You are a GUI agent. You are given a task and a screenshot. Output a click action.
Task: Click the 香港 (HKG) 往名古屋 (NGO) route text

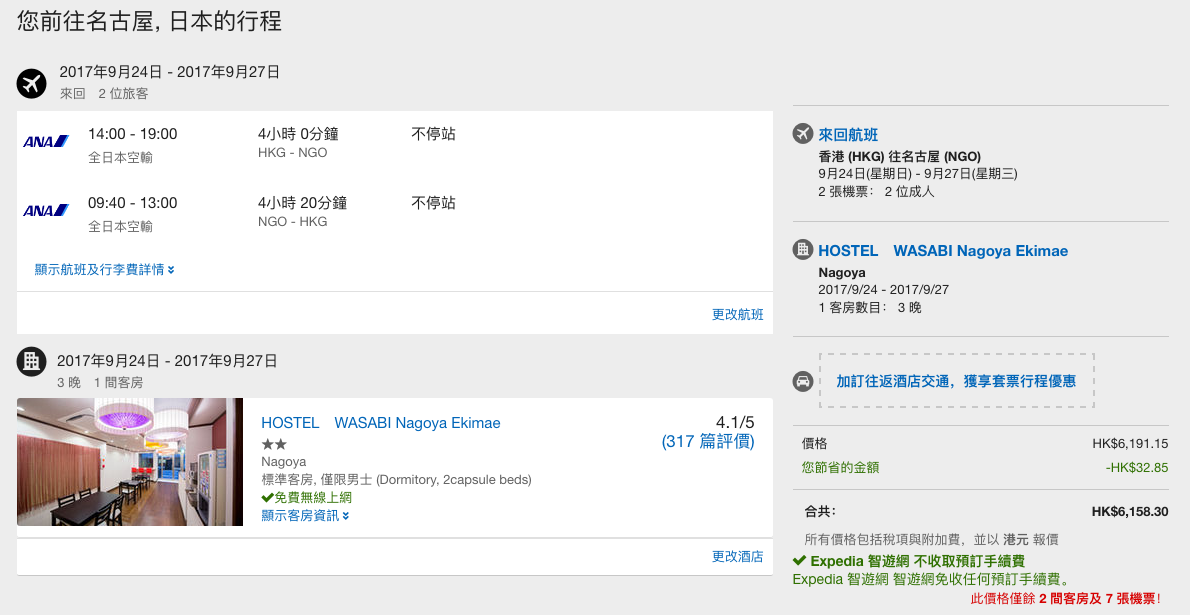click(899, 156)
